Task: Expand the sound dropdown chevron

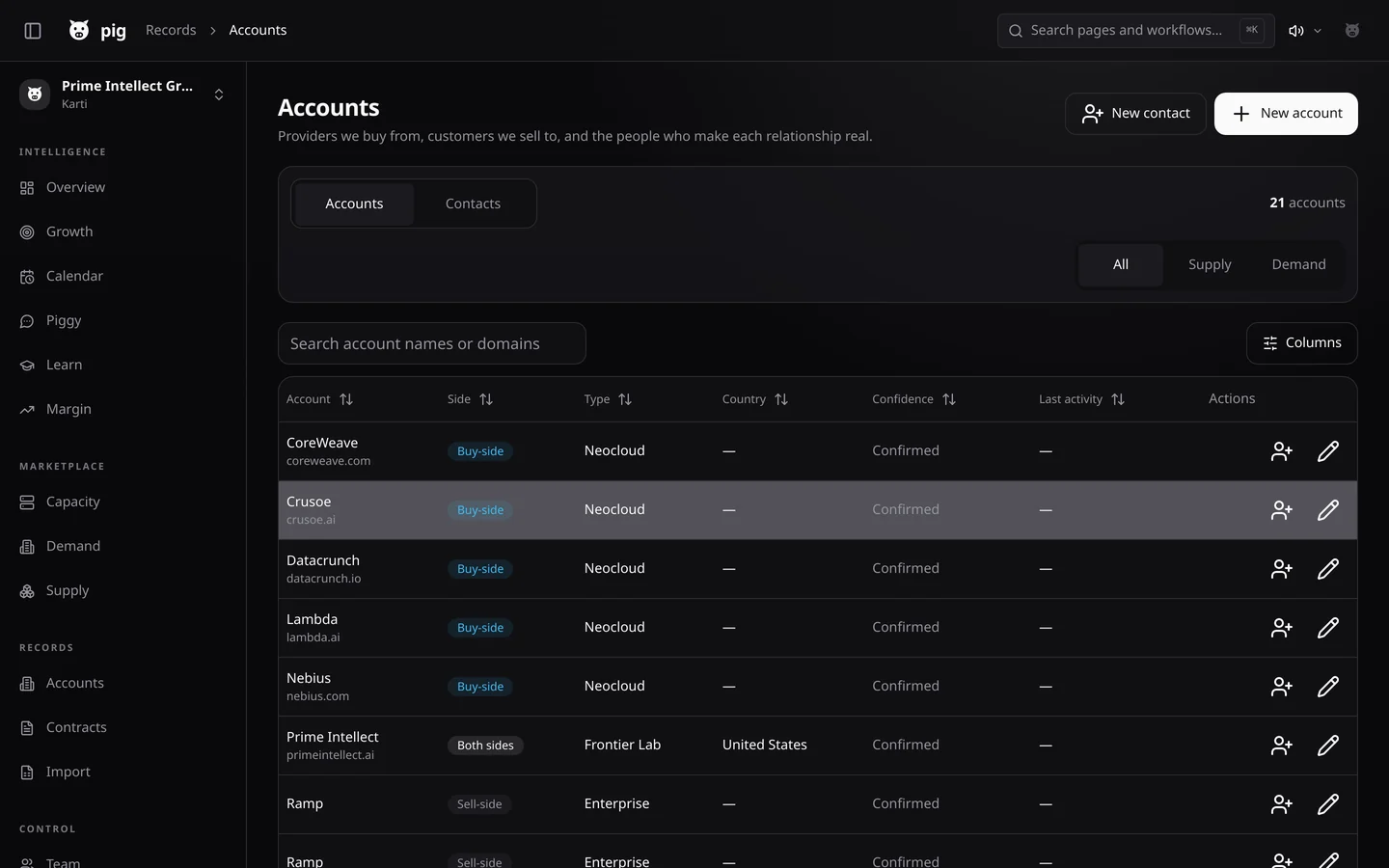Action: [x=1318, y=31]
